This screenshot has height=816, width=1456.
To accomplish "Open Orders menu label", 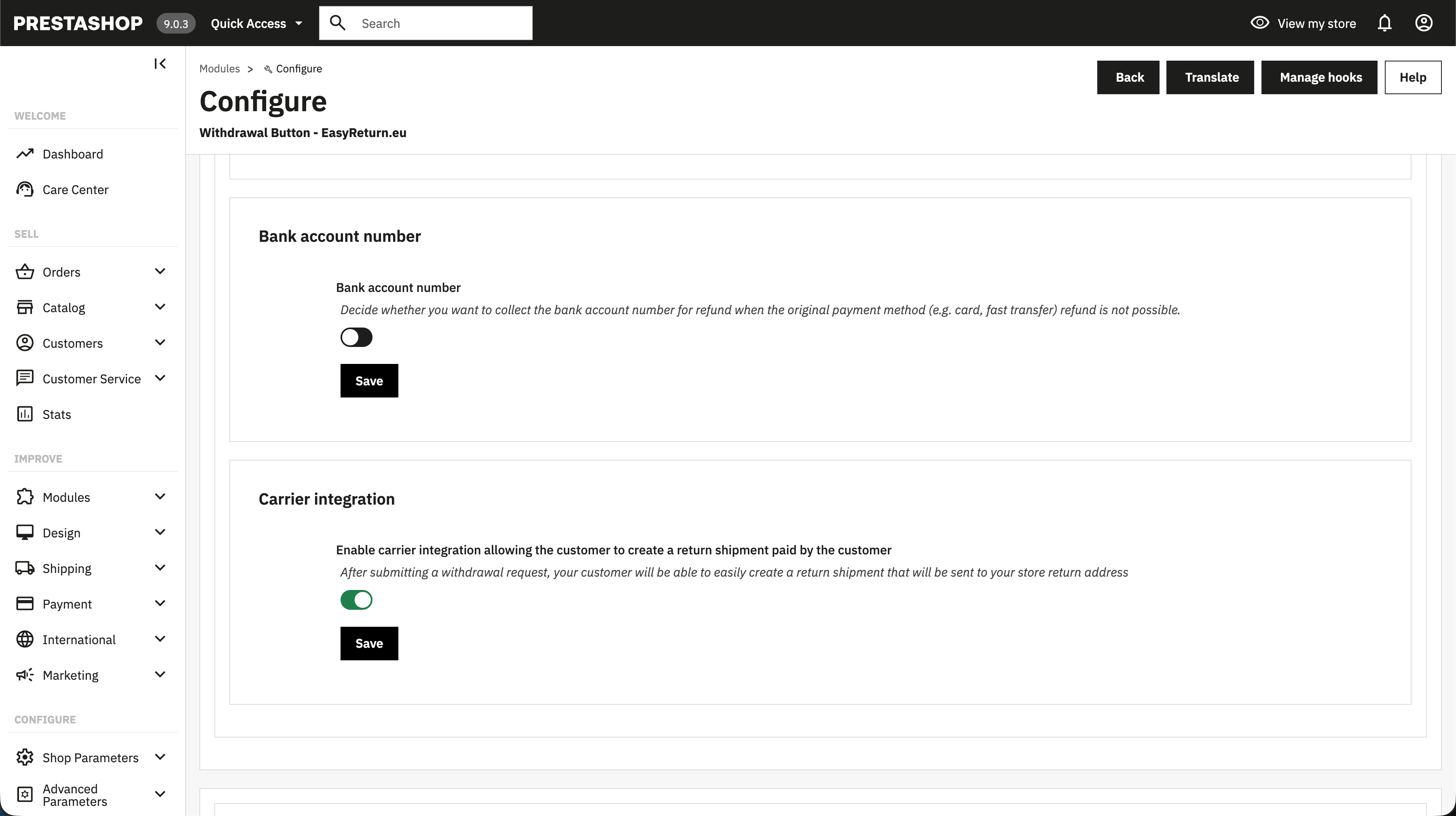I will pos(61,272).
